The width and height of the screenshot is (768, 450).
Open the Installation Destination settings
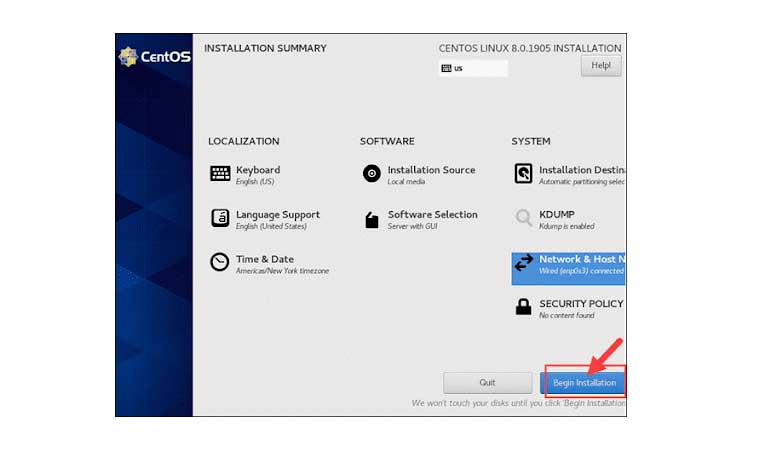pos(569,175)
